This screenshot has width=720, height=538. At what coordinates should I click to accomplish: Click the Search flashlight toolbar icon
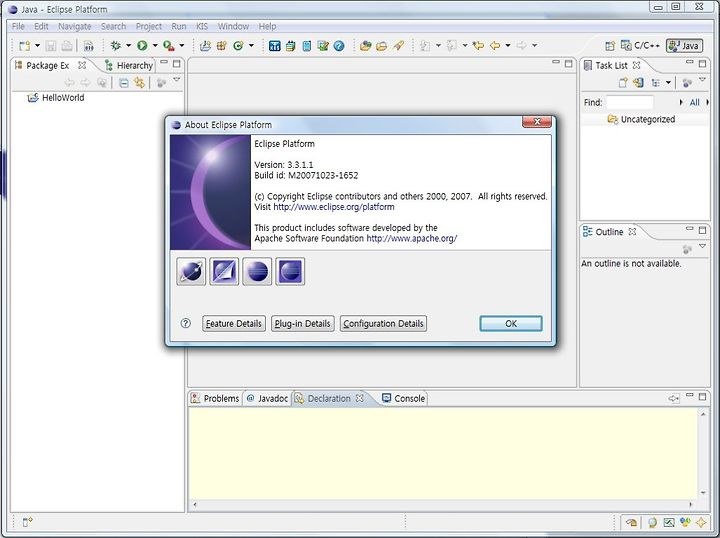[x=398, y=45]
